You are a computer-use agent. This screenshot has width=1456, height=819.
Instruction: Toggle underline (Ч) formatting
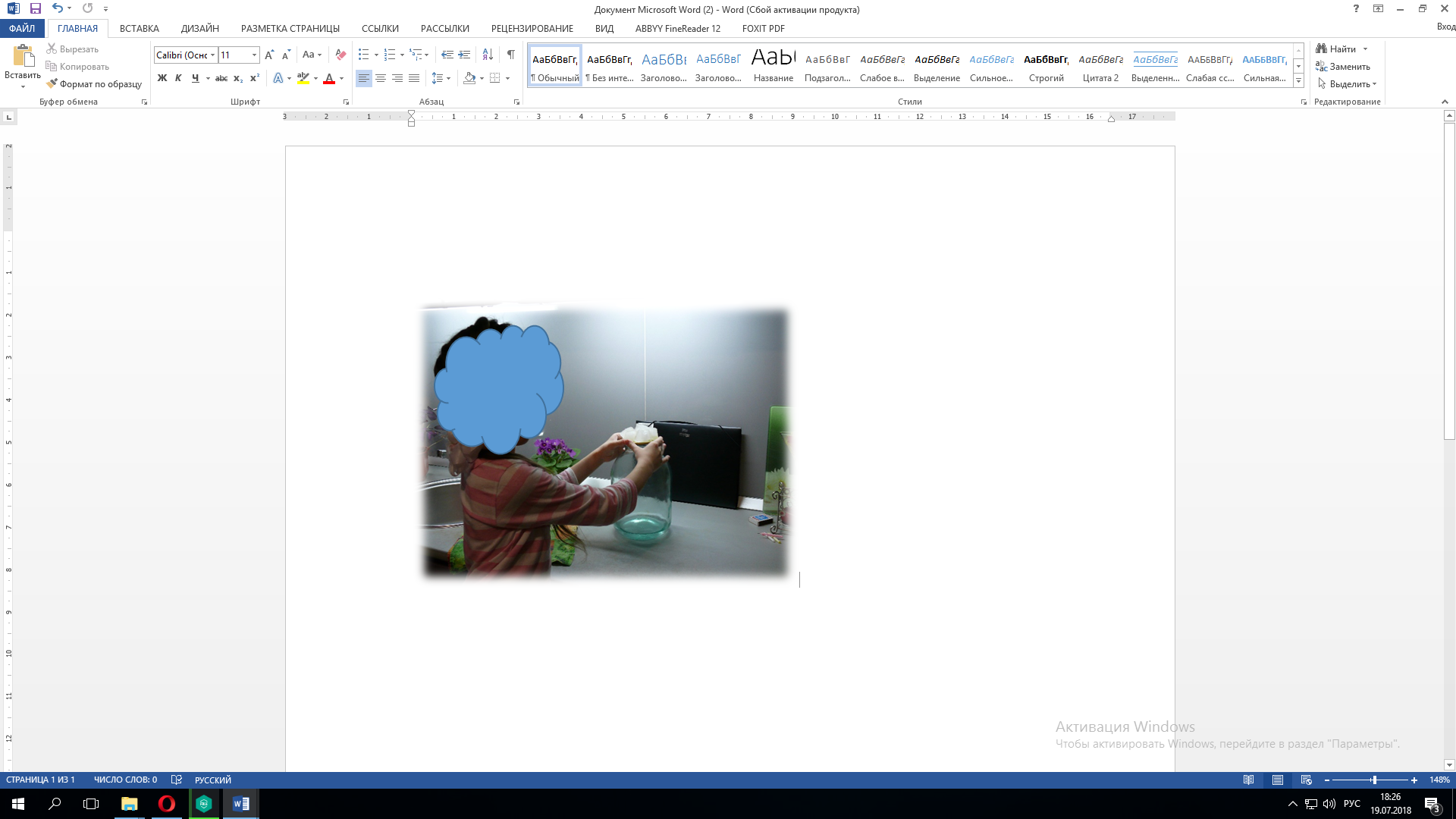click(196, 78)
